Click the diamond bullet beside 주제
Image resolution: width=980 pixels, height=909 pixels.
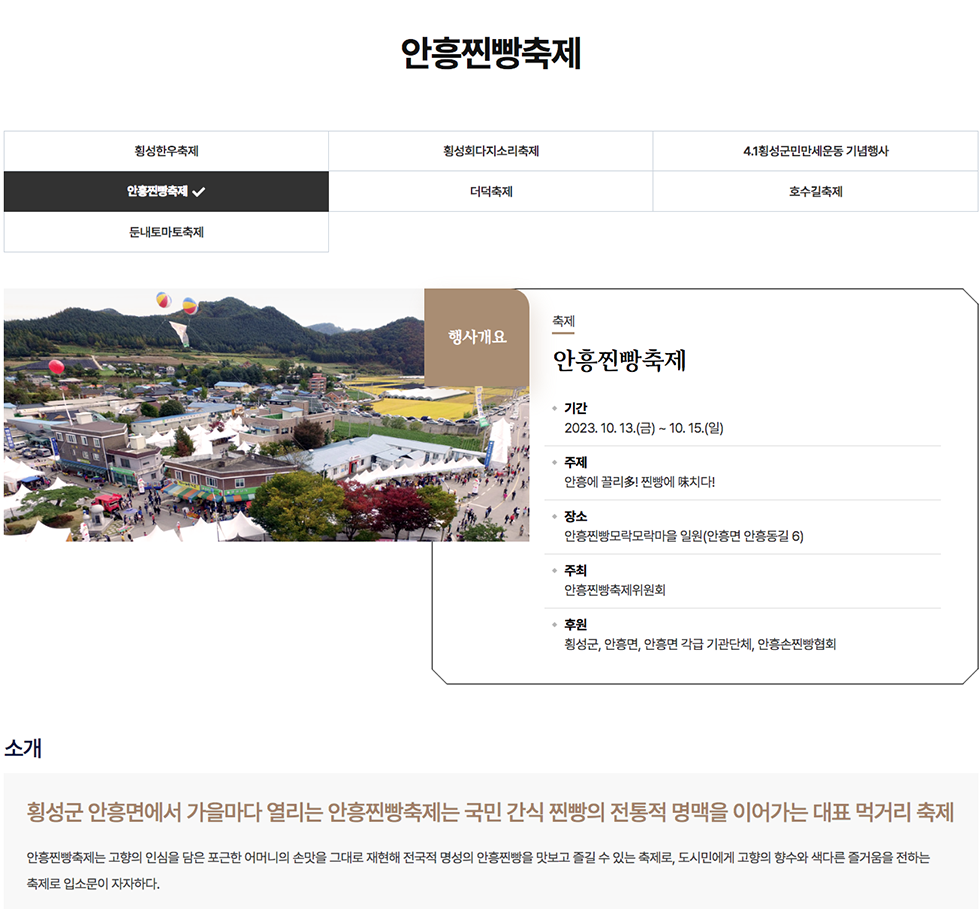tap(555, 462)
